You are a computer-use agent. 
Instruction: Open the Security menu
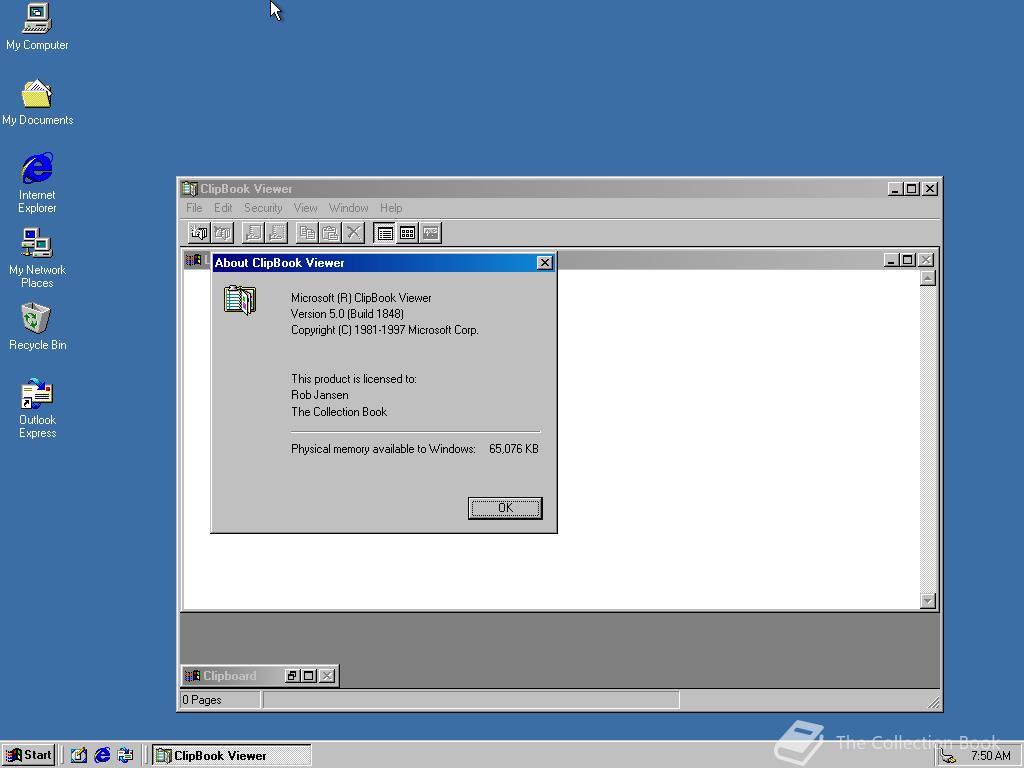(x=263, y=208)
